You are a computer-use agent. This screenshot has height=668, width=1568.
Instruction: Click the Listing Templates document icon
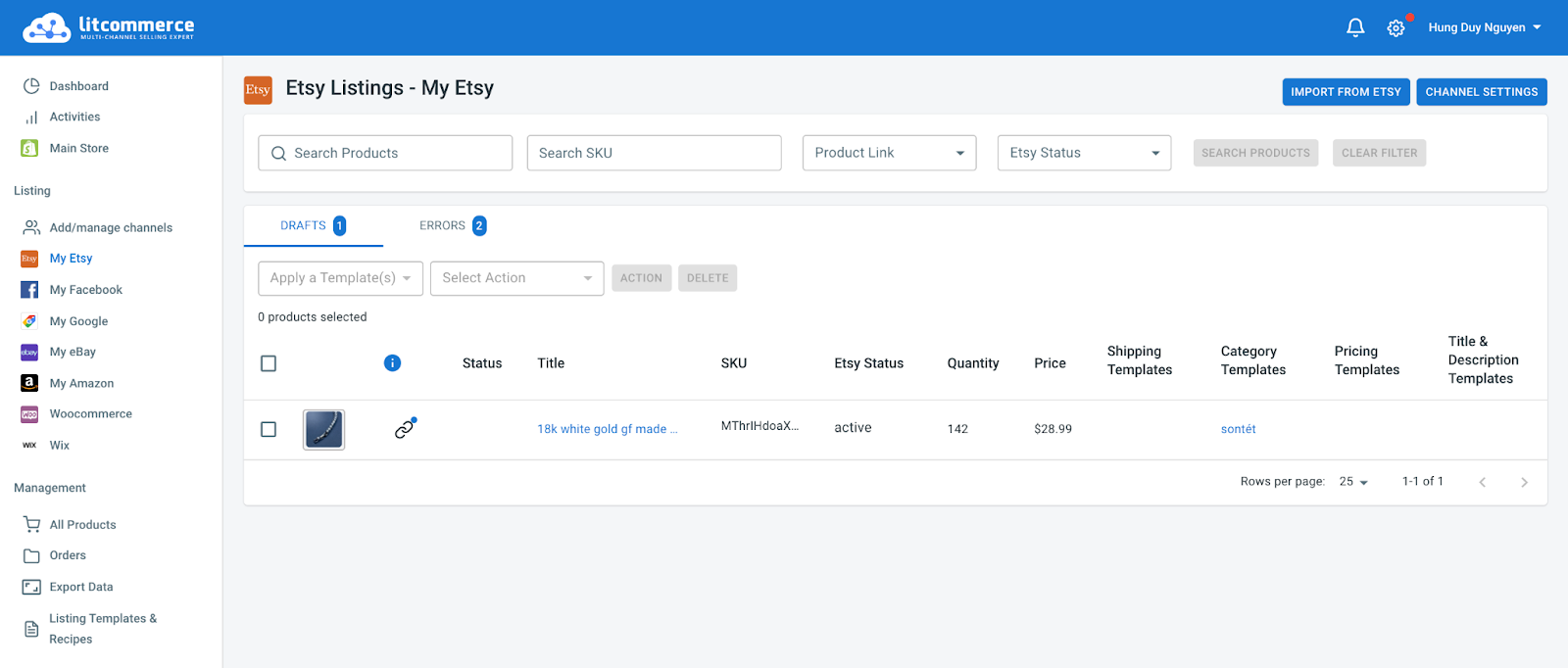31,629
